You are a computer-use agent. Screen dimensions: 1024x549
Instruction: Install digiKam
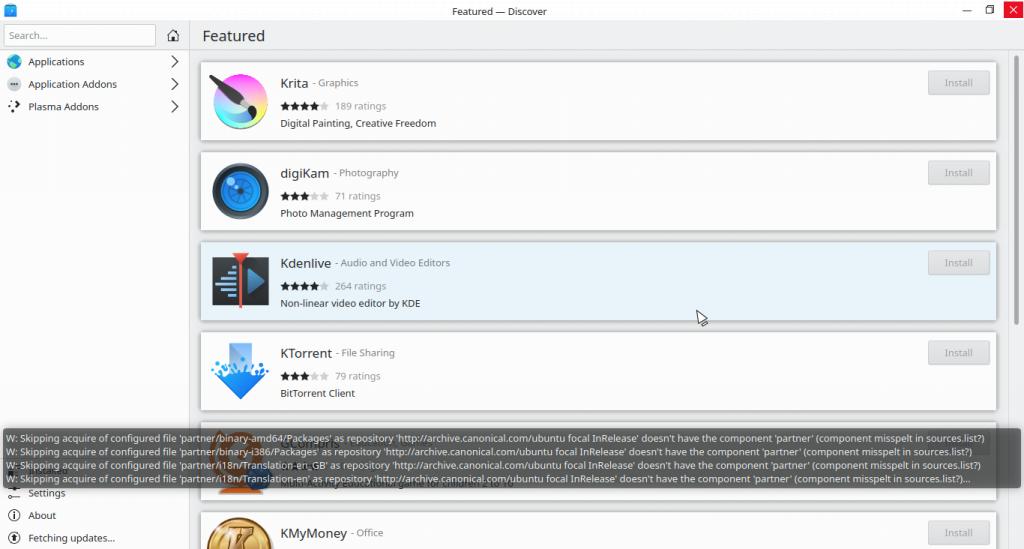click(958, 173)
